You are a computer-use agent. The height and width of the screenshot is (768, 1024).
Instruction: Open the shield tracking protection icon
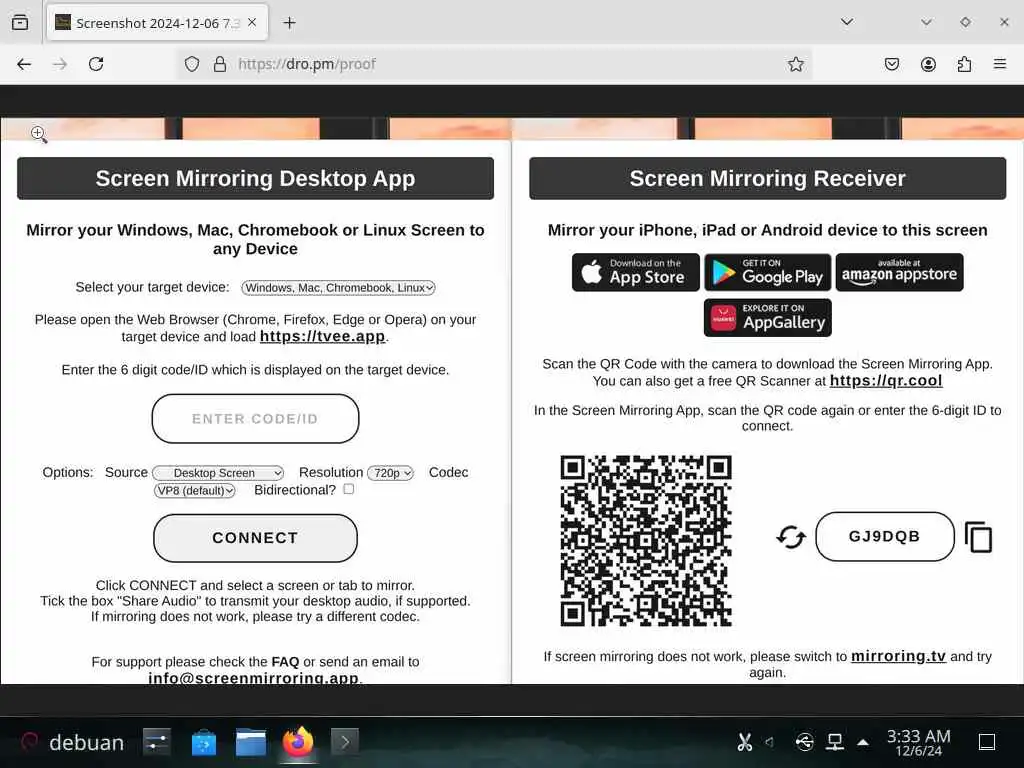click(191, 64)
